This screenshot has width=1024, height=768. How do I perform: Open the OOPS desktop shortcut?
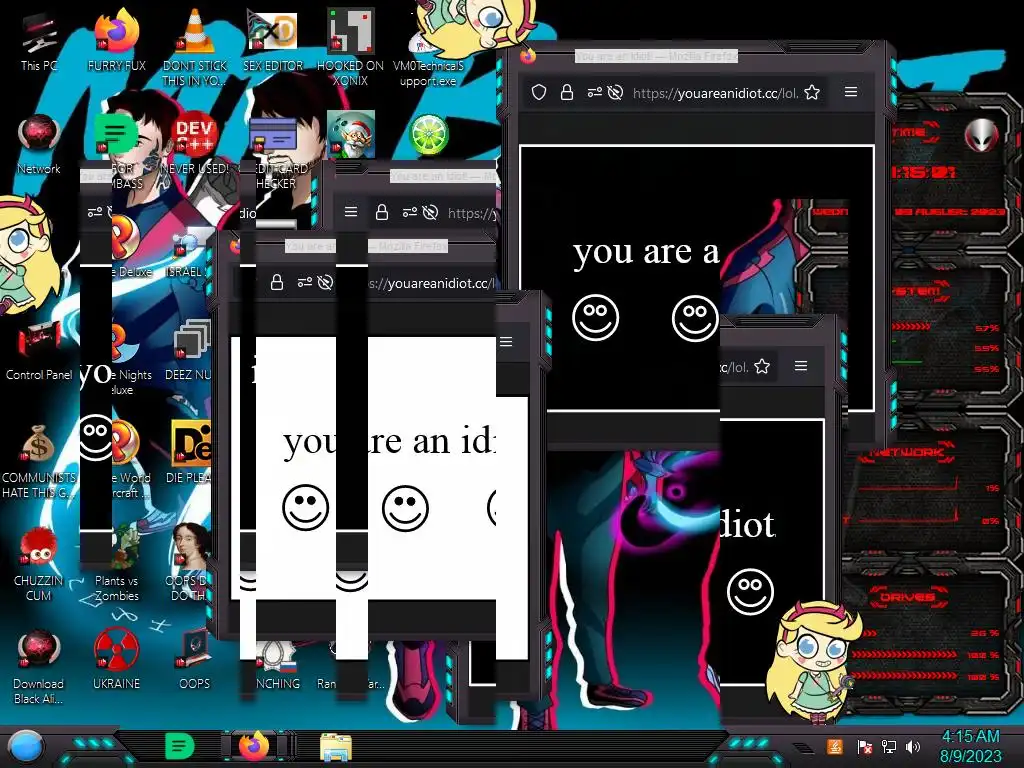click(195, 658)
